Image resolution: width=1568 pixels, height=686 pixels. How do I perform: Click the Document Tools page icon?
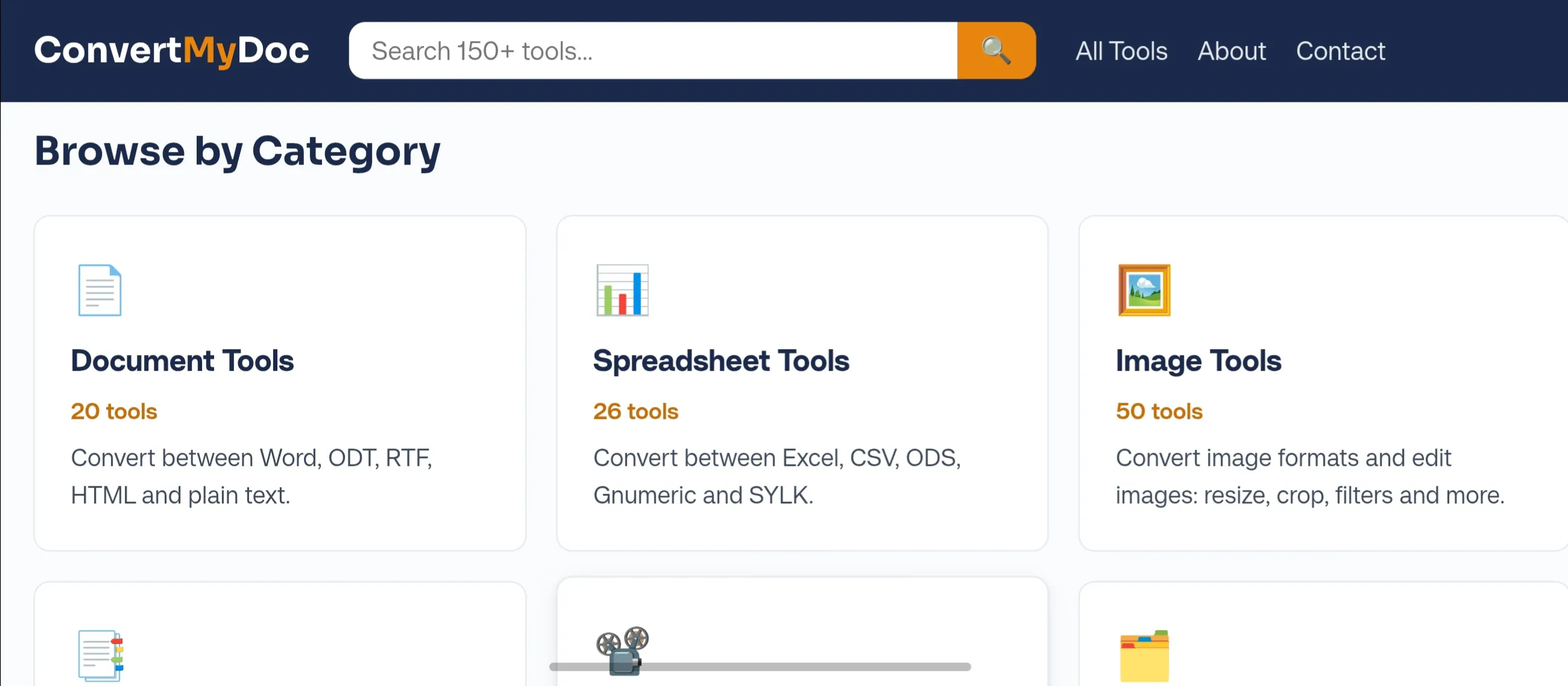(100, 291)
